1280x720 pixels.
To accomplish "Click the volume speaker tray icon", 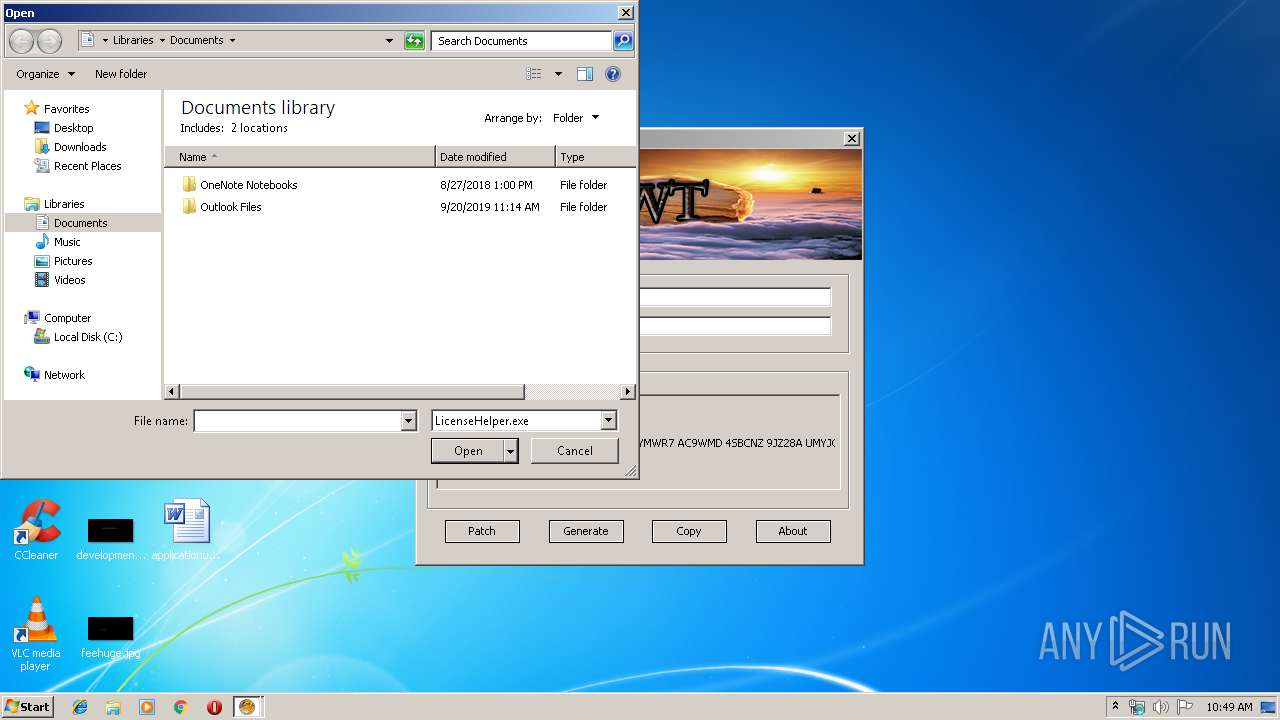I will click(x=1161, y=707).
